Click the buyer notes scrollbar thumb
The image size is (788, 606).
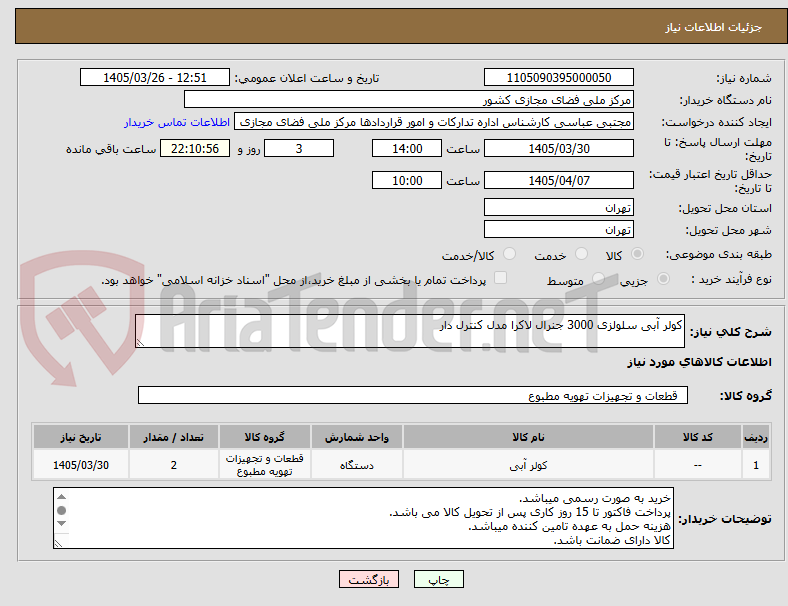click(x=61, y=511)
